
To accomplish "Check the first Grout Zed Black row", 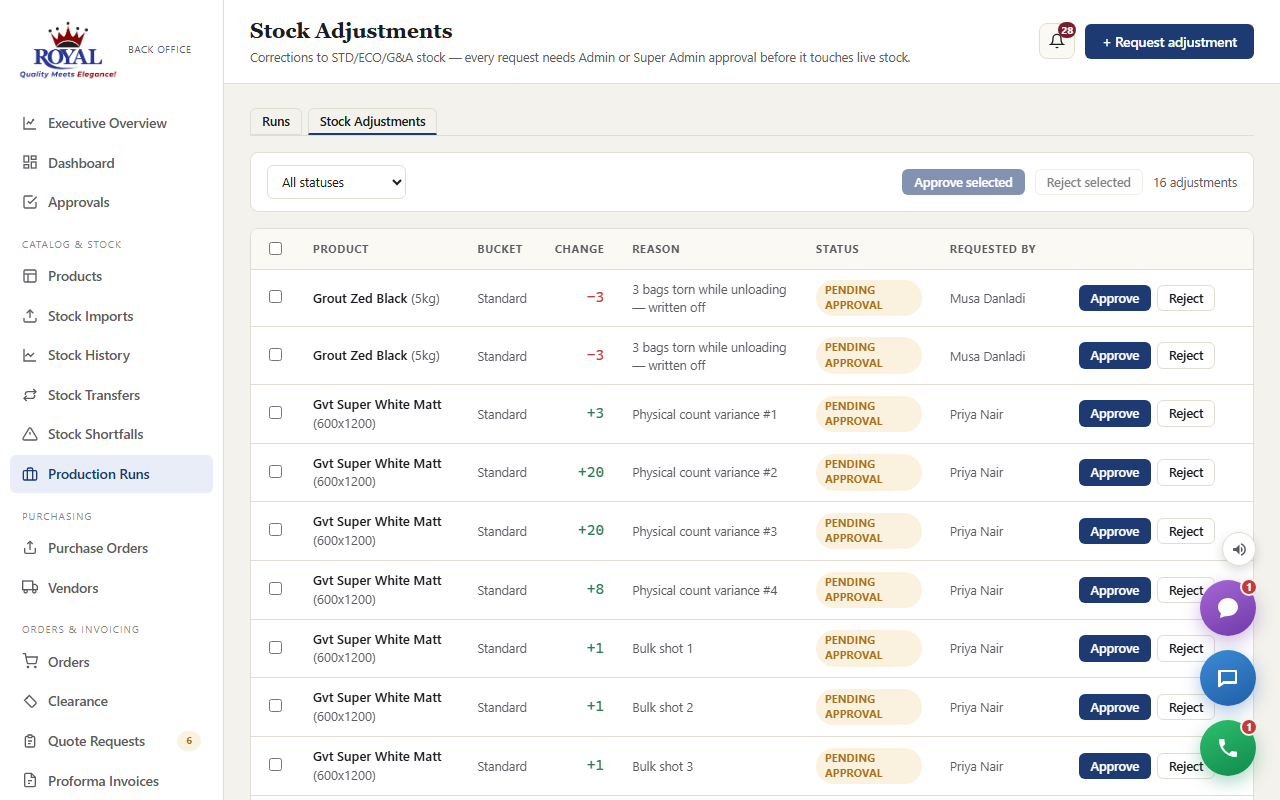I will point(276,297).
